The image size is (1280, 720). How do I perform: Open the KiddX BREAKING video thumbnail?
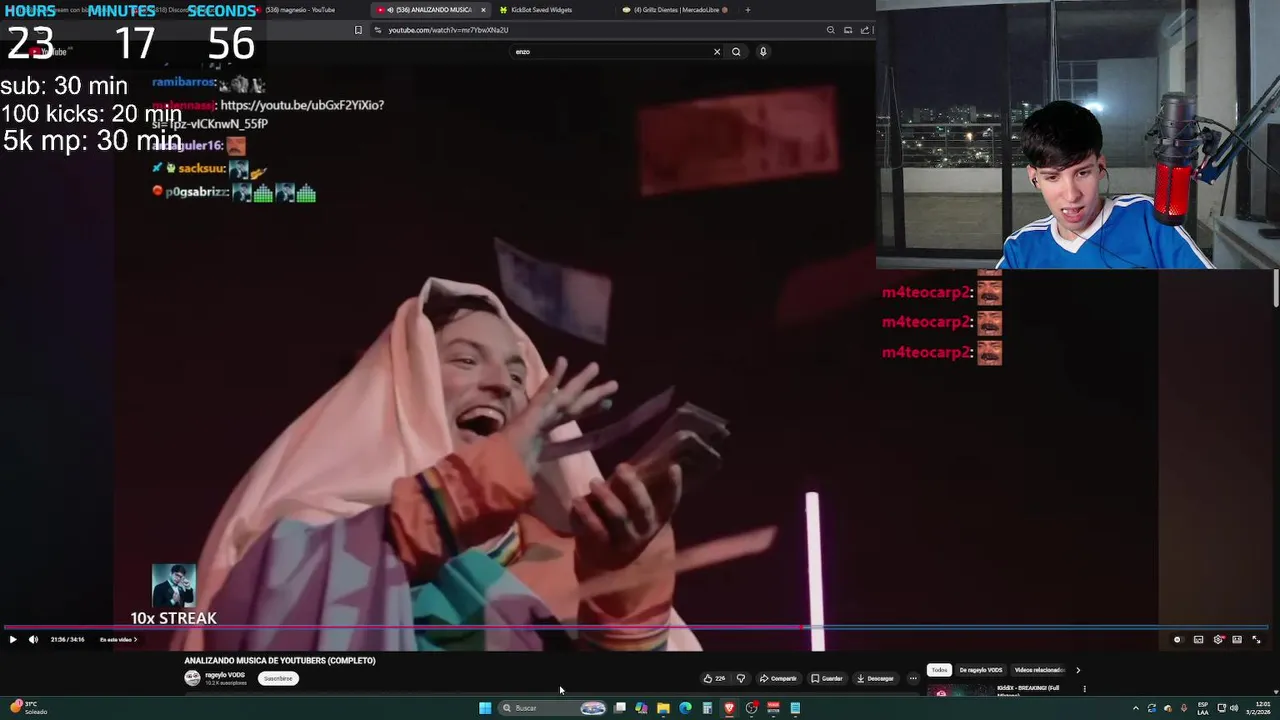[x=960, y=691]
